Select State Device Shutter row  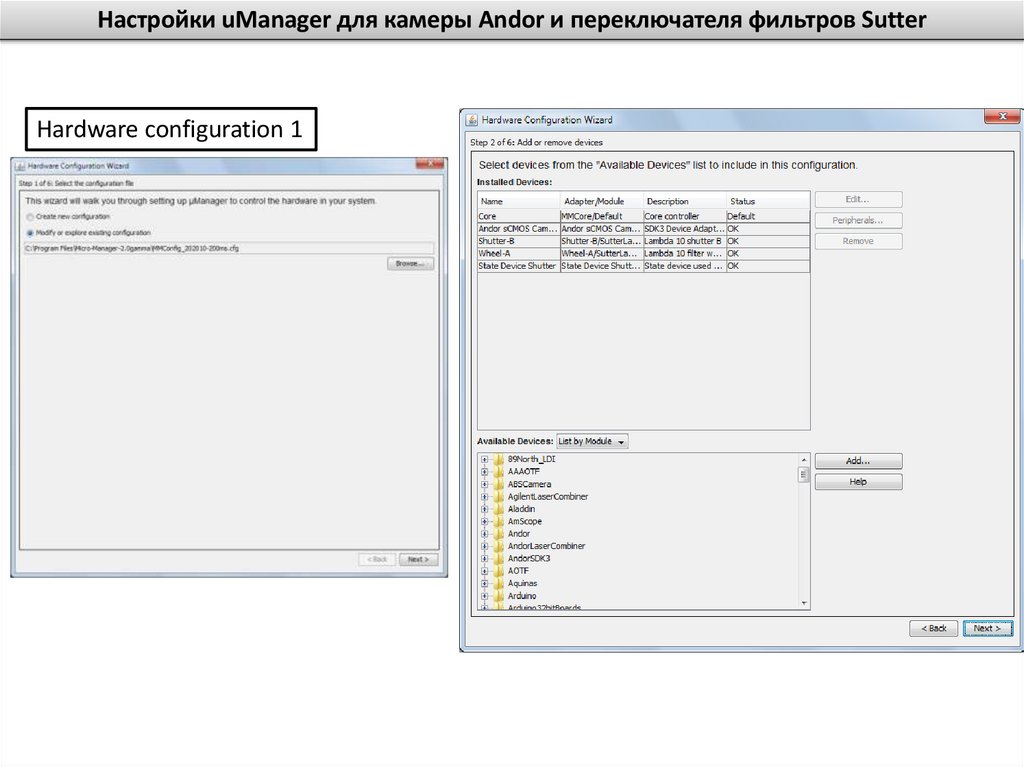point(643,266)
